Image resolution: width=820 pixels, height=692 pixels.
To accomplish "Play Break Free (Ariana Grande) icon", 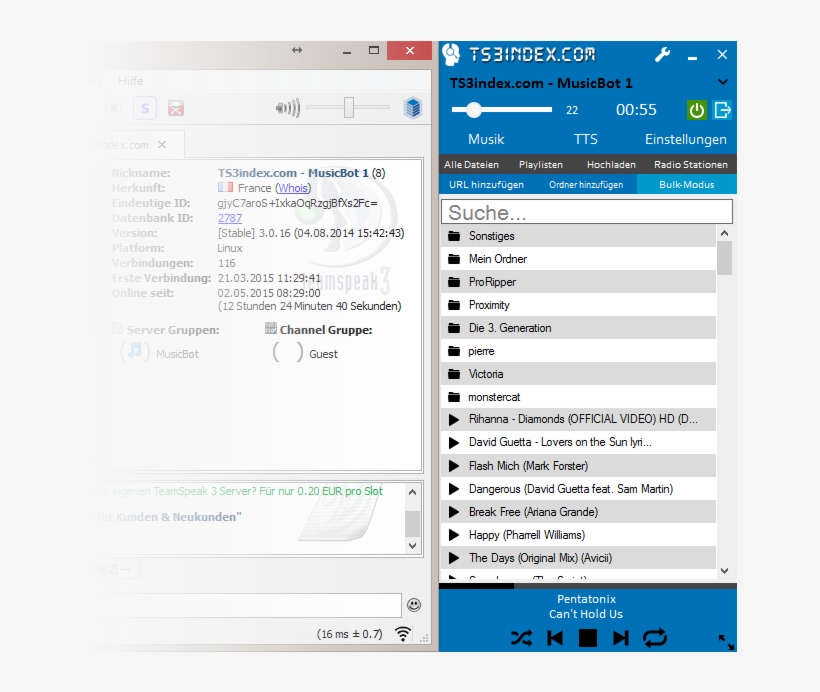I will [x=454, y=512].
